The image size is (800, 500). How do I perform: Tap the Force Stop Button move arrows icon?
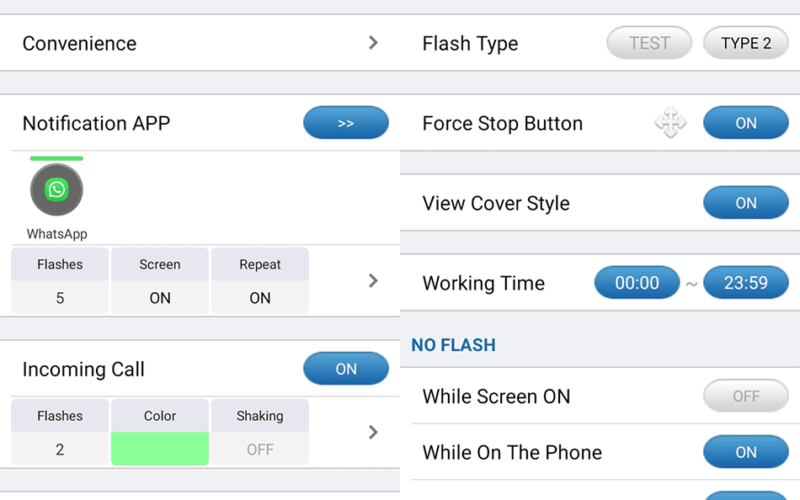[x=670, y=122]
